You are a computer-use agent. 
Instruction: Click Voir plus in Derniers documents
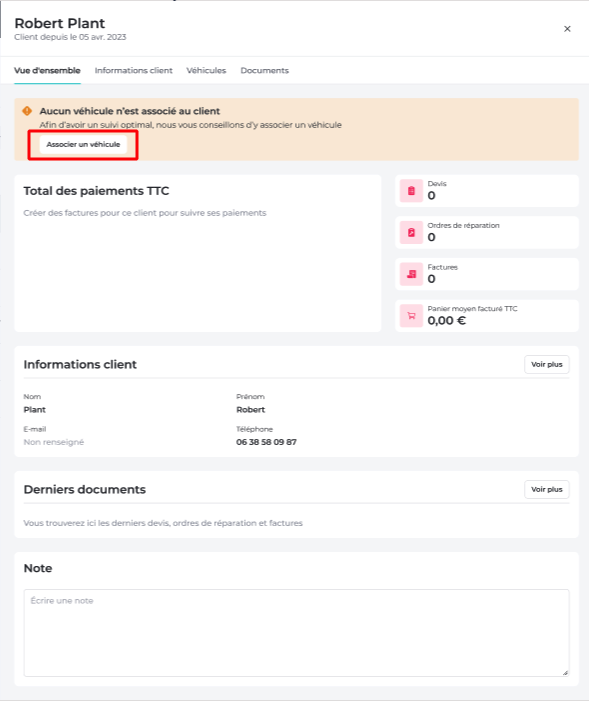pyautogui.click(x=547, y=490)
